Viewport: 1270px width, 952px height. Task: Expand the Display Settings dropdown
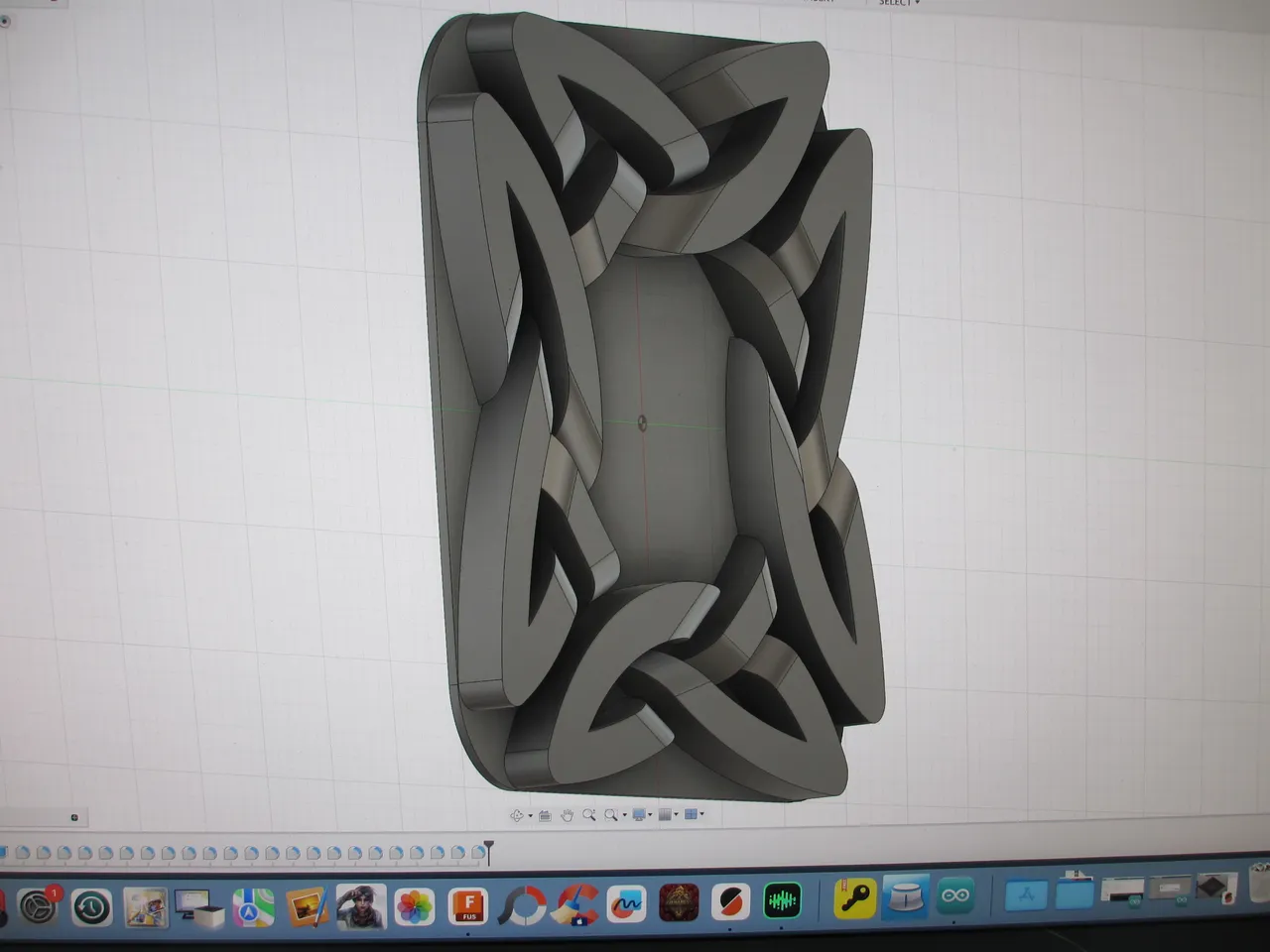pyautogui.click(x=651, y=815)
